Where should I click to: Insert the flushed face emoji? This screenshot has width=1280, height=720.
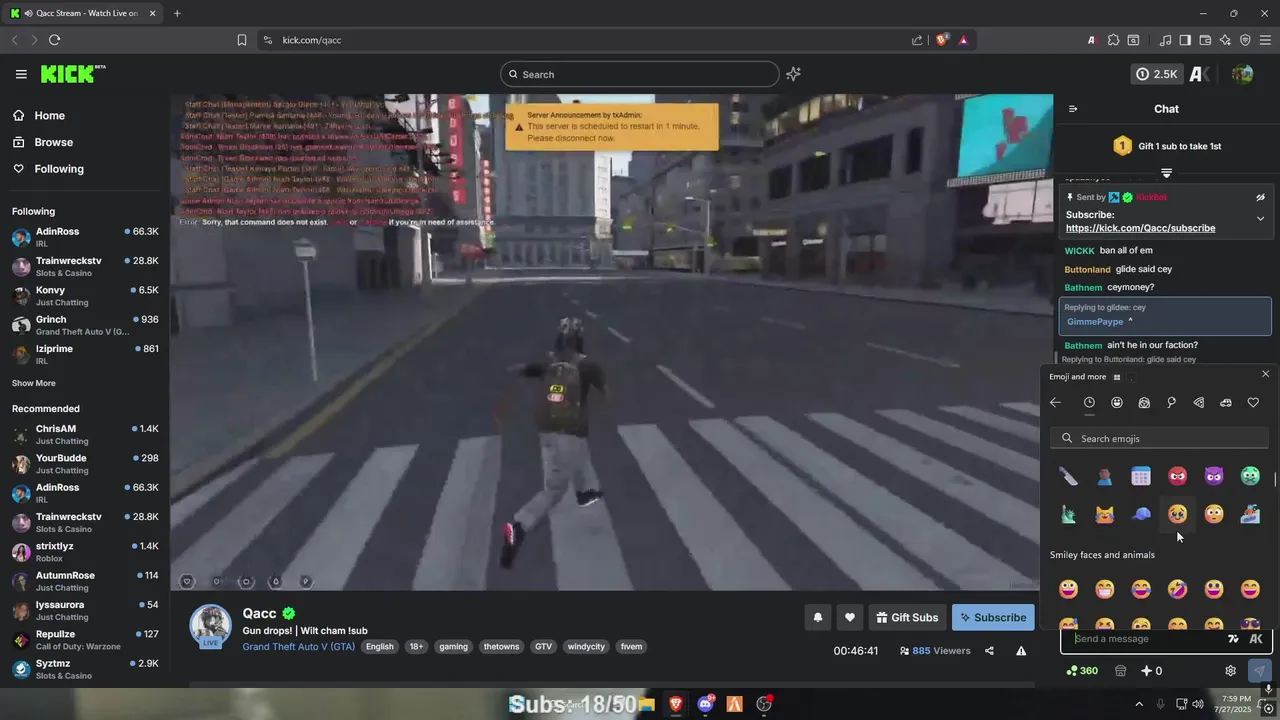1214,514
